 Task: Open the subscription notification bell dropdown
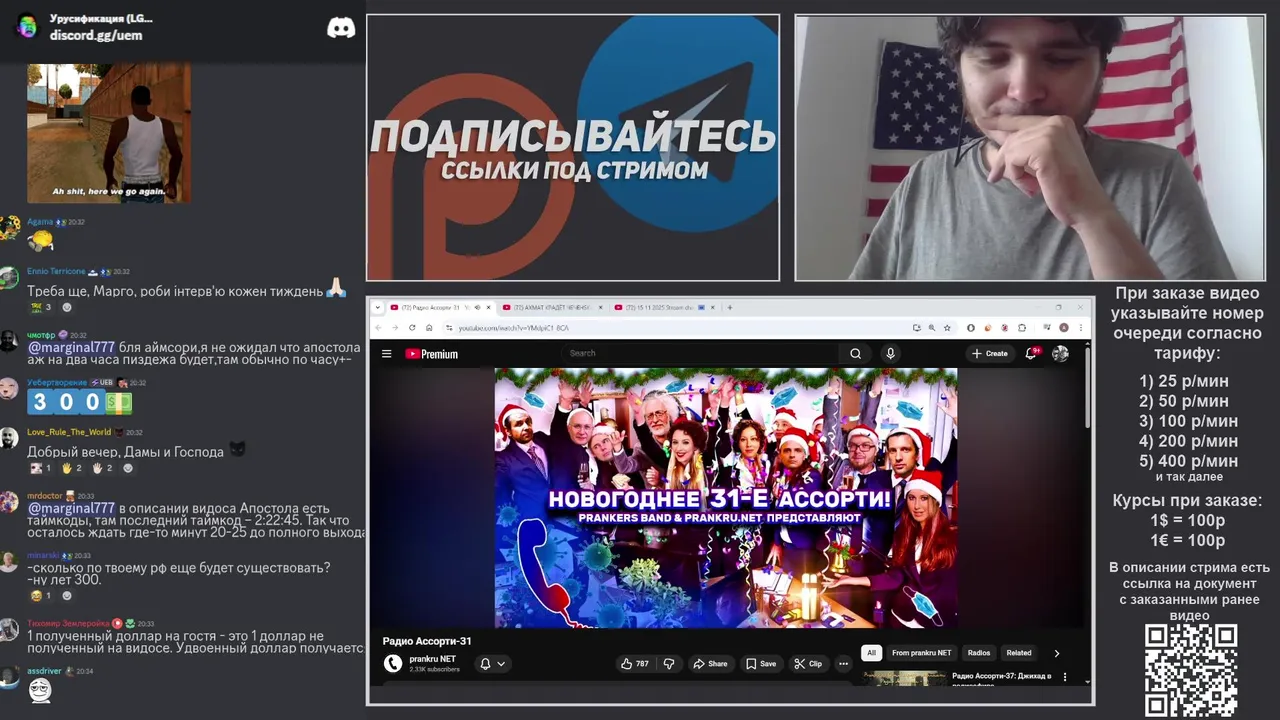click(x=492, y=663)
